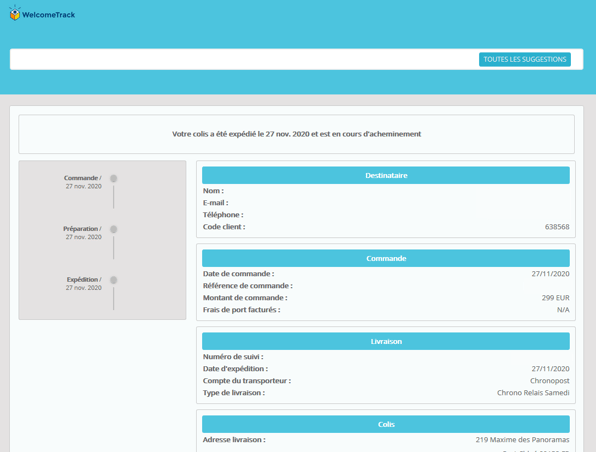Click the Livraison section header
Image resolution: width=596 pixels, height=452 pixels.
[386, 341]
